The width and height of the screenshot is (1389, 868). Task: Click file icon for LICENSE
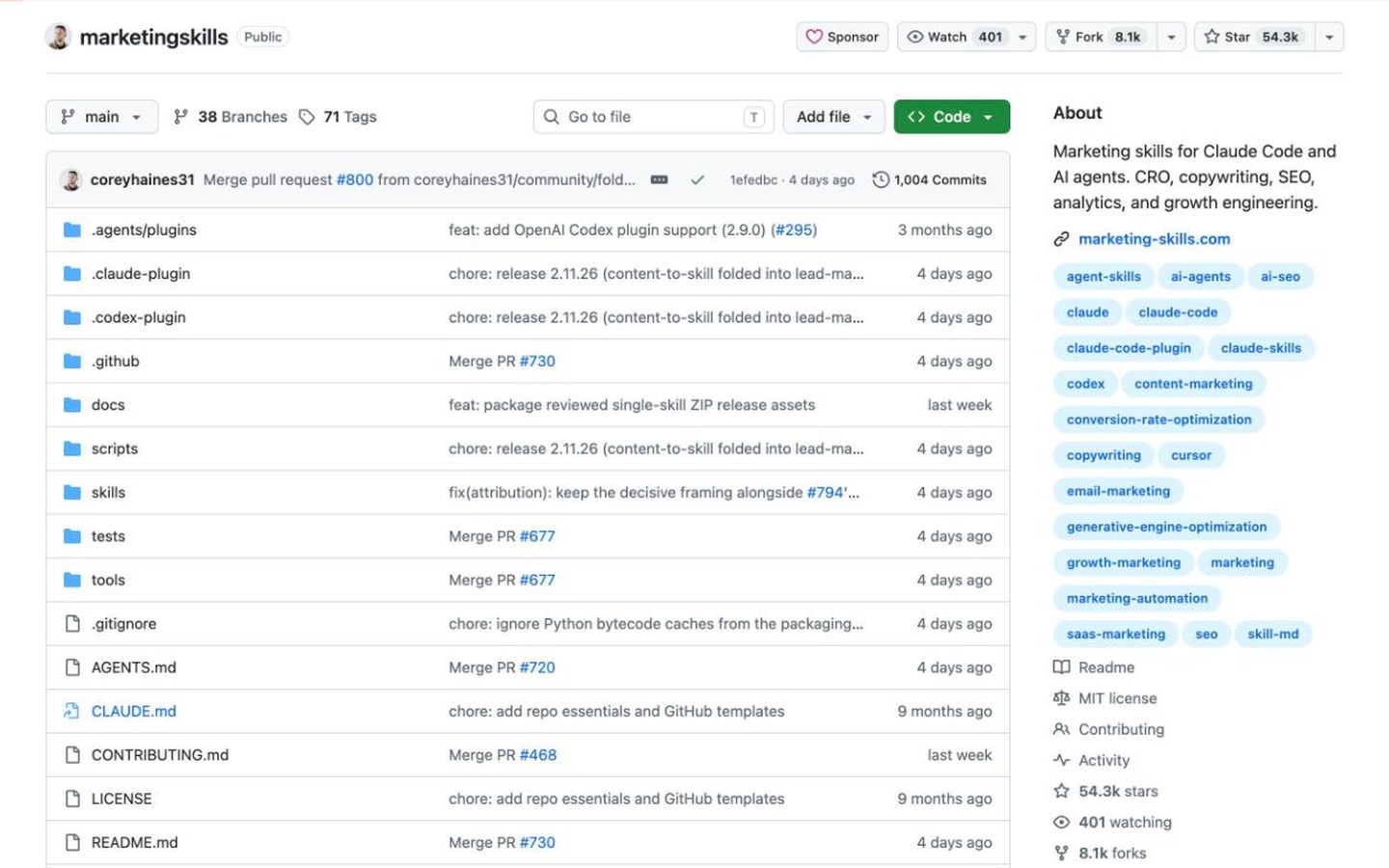[71, 799]
